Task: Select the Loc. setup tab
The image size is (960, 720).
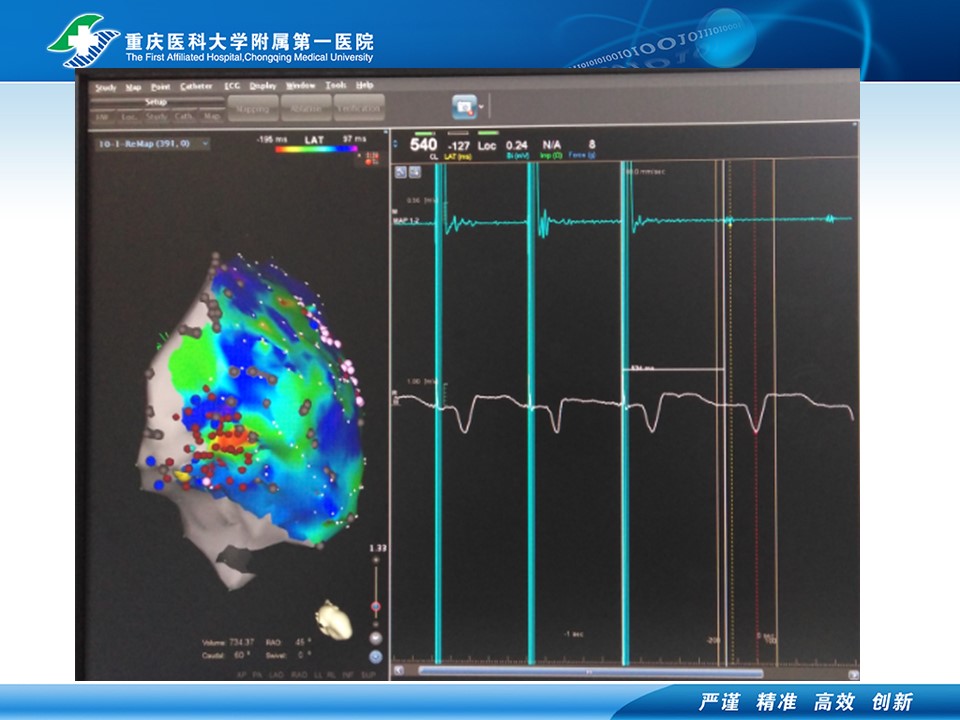Action: 129,116
